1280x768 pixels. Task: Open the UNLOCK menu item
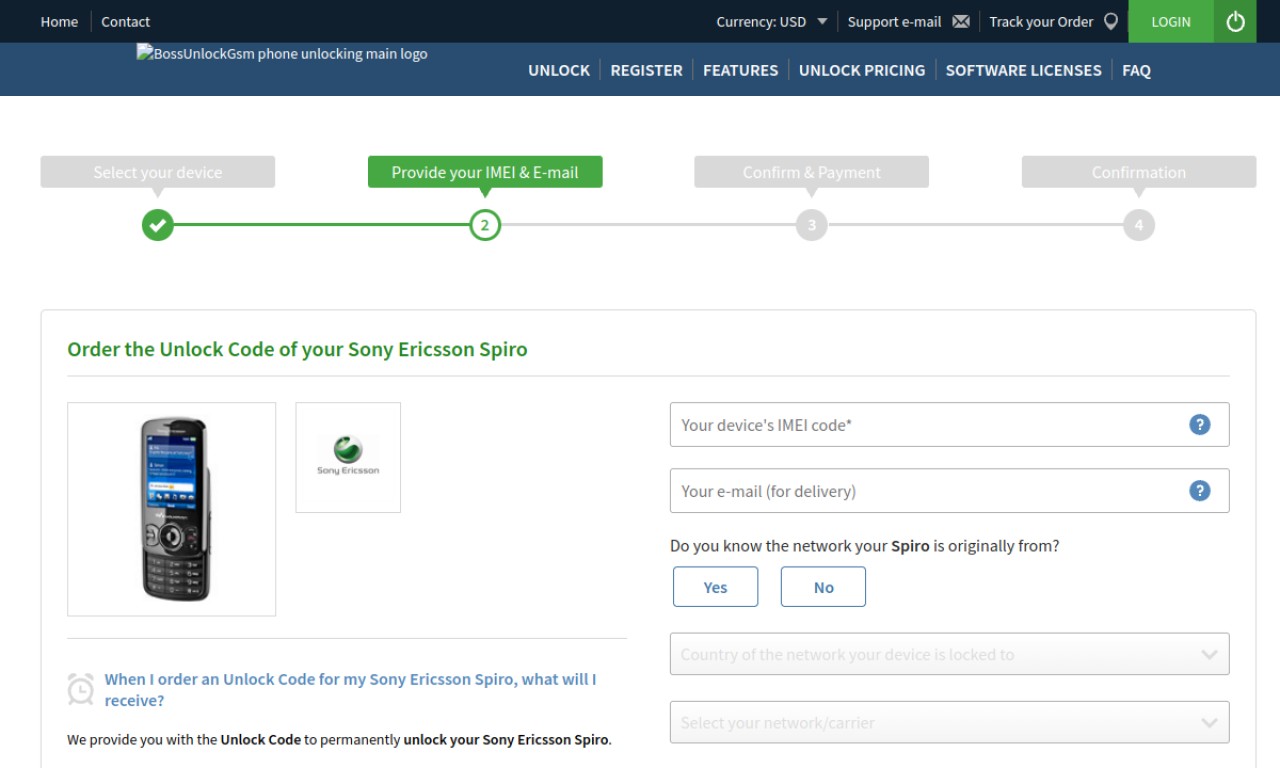point(559,70)
